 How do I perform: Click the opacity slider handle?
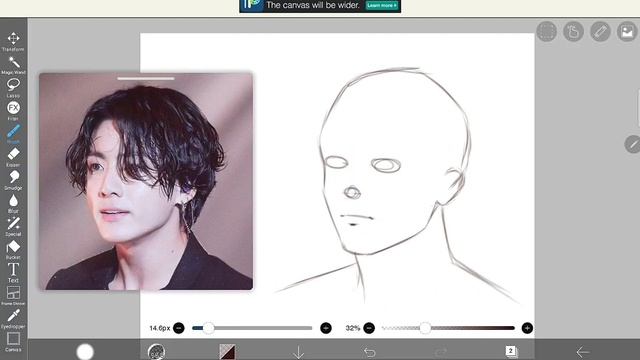pos(425,328)
